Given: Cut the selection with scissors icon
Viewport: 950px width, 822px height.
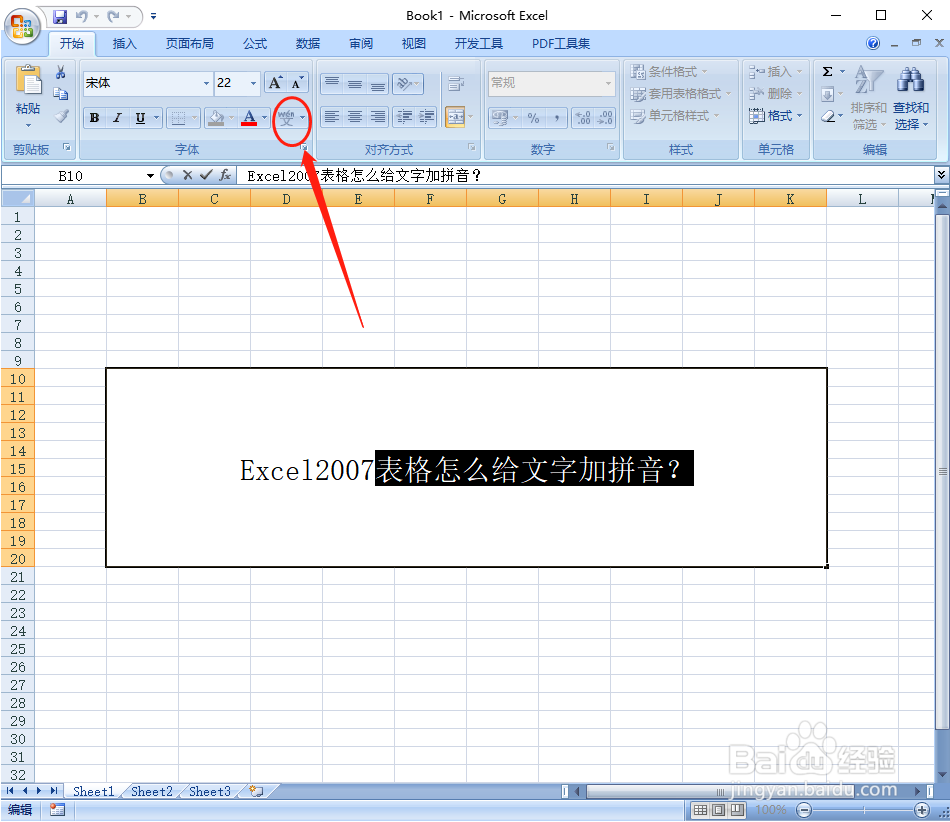Looking at the screenshot, I should tap(61, 73).
